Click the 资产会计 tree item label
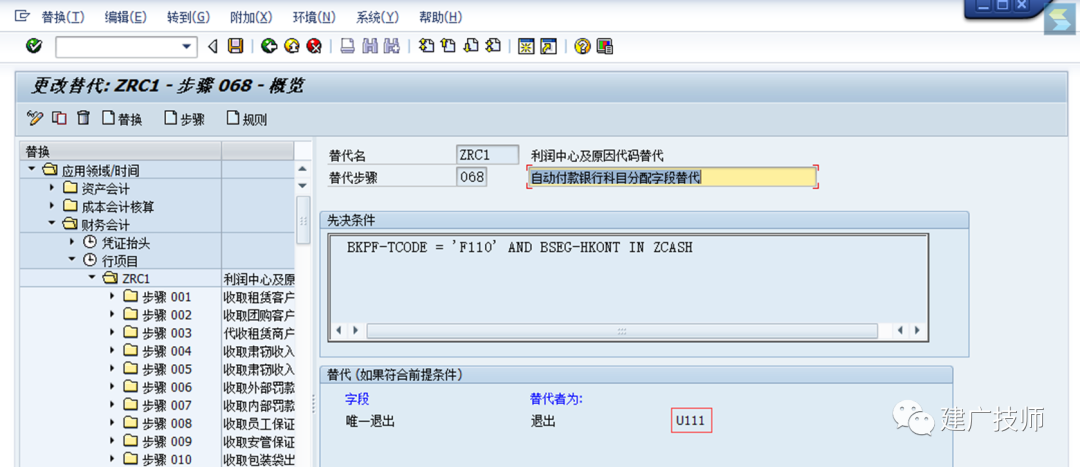Viewport: 1080px width, 467px height. (105, 188)
